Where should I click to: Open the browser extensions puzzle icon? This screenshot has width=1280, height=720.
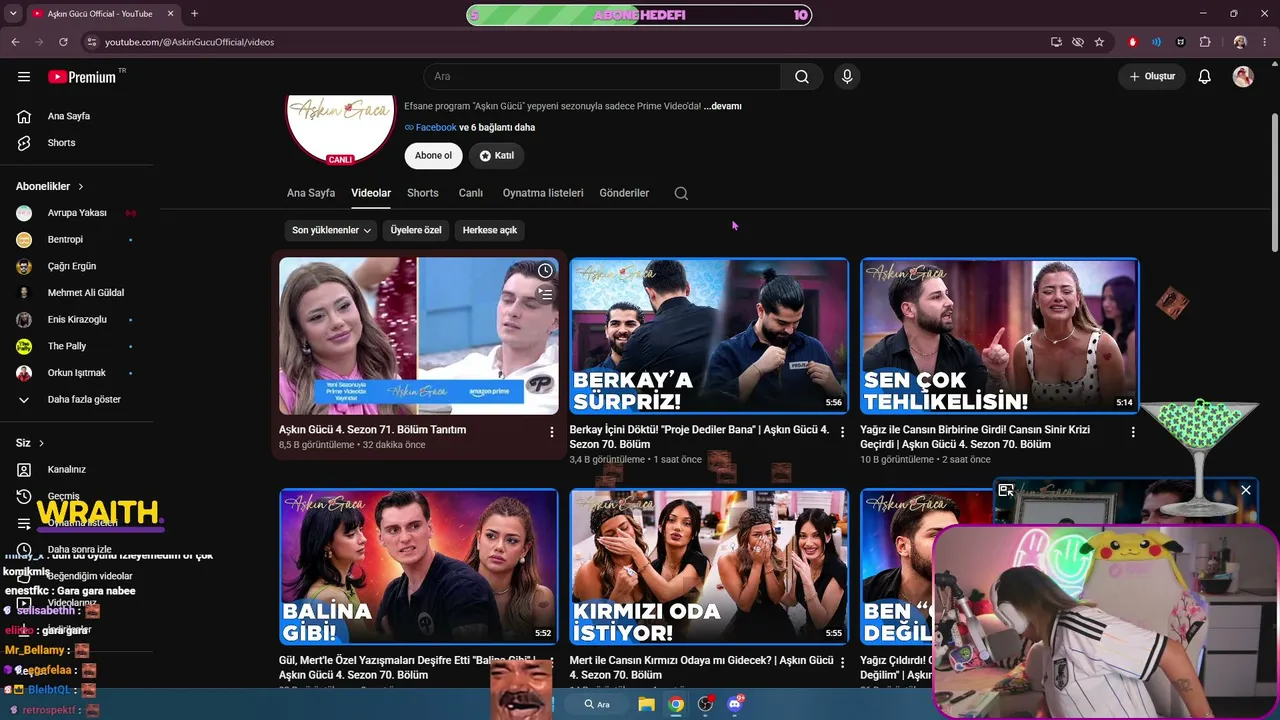coord(1205,42)
